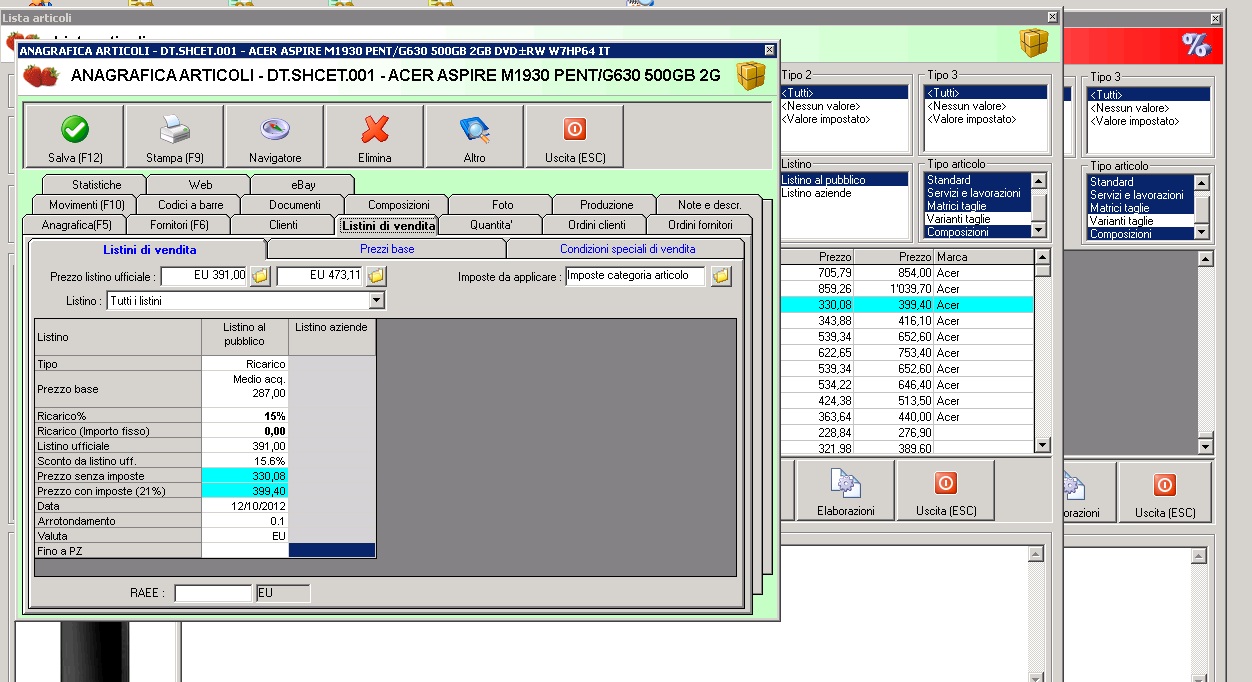Click Uscita (ESC) in the rightmost back window
Viewport: 1252px width, 682px height.
pos(1165,493)
